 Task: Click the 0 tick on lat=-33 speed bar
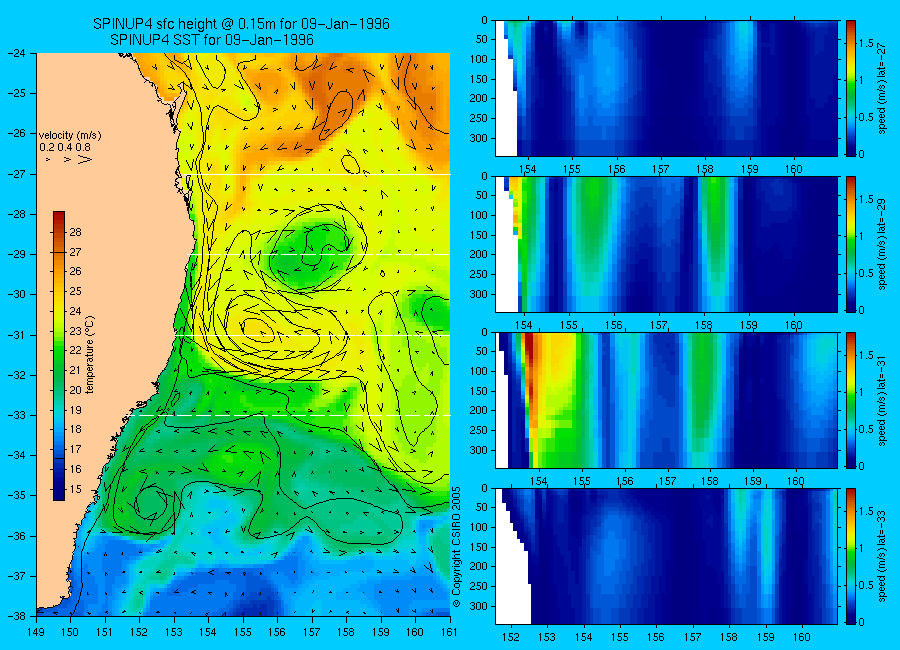coord(863,622)
